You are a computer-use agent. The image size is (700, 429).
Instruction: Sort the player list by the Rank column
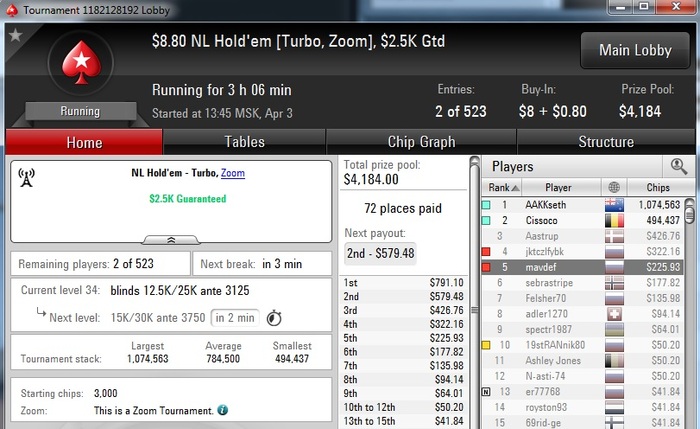tap(502, 187)
